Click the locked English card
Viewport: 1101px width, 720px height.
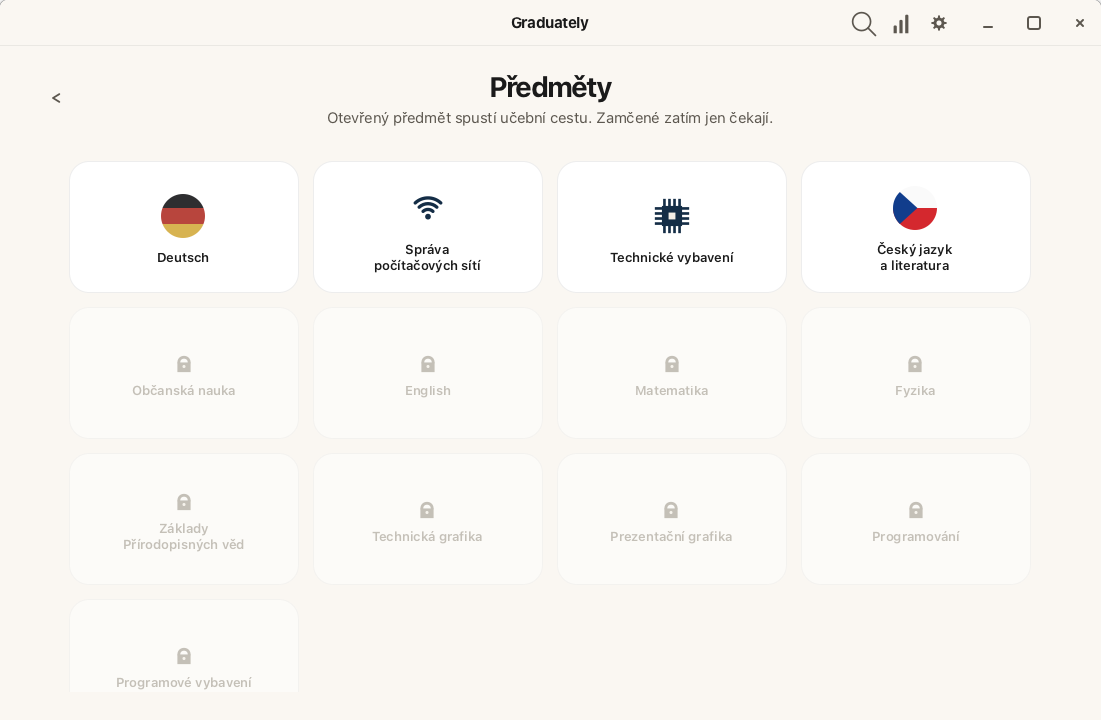428,373
